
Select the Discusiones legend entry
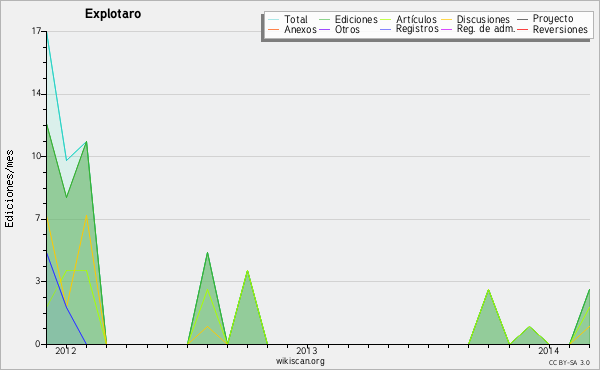475,19
